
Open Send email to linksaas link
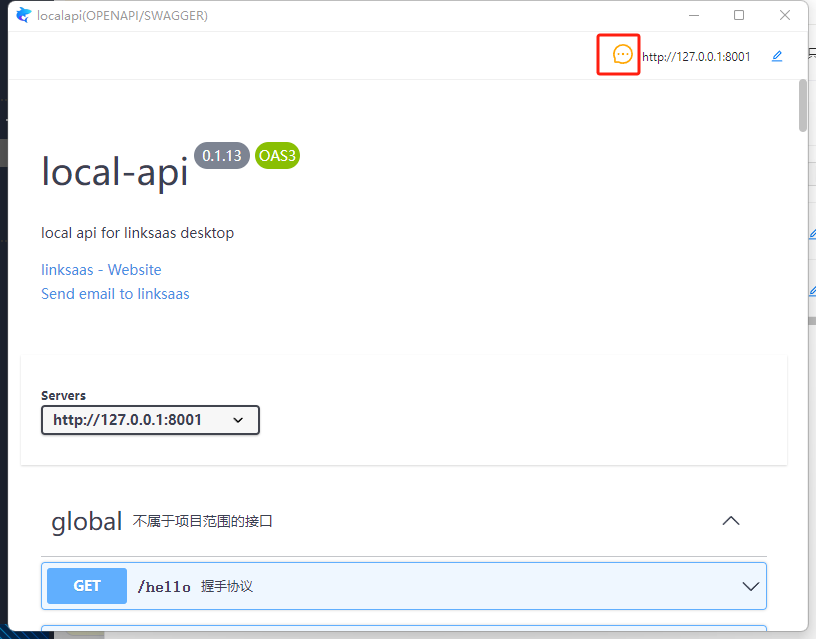point(115,293)
